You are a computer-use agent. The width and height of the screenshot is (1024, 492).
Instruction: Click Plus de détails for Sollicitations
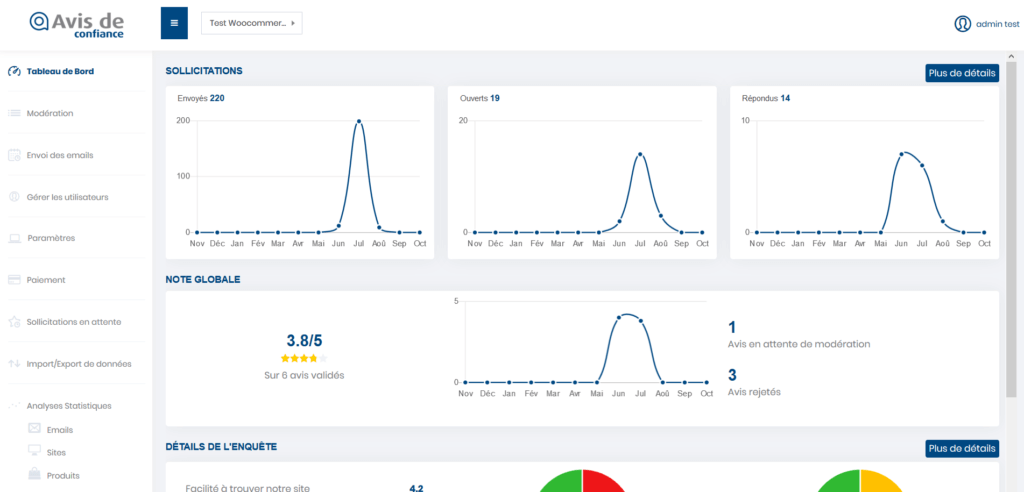961,73
